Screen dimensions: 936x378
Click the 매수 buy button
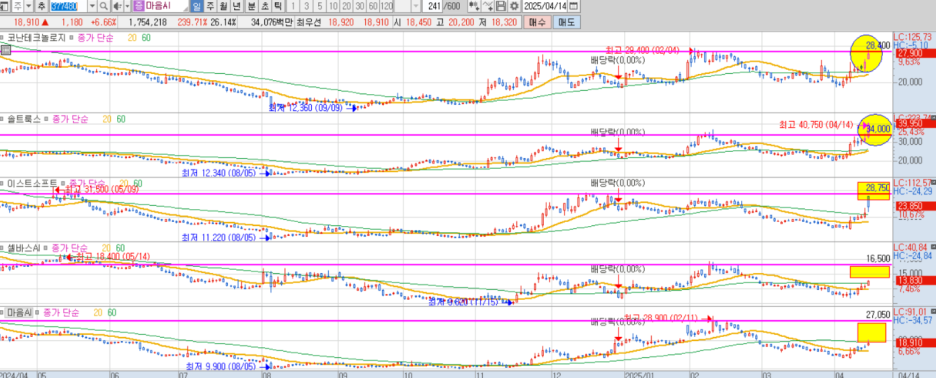click(537, 22)
